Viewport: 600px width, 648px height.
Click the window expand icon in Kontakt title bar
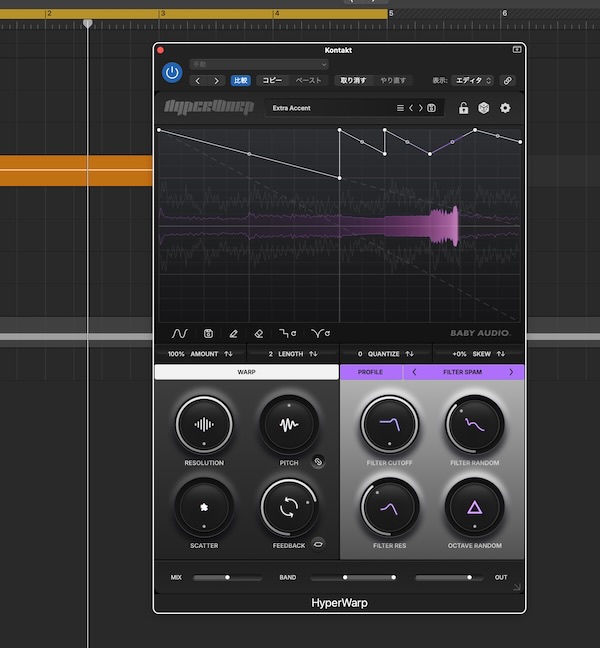click(517, 50)
